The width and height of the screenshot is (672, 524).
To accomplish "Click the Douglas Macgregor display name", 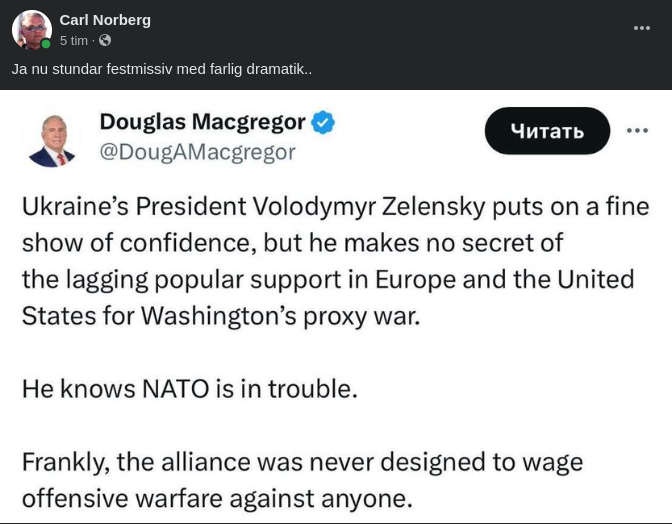I will 202,123.
